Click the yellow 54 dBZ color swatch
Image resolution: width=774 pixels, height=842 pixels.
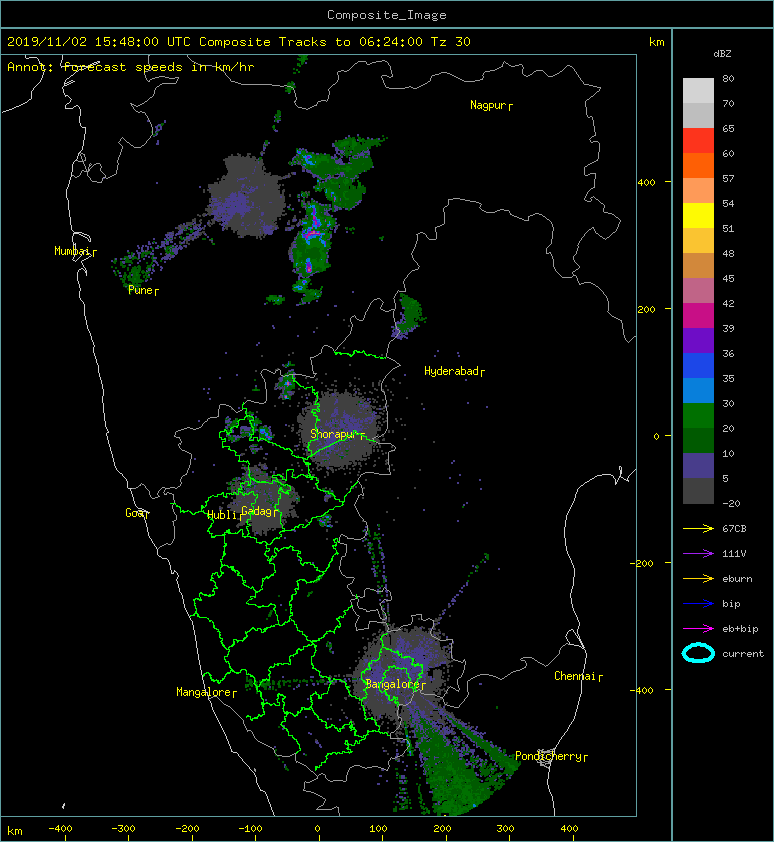698,215
